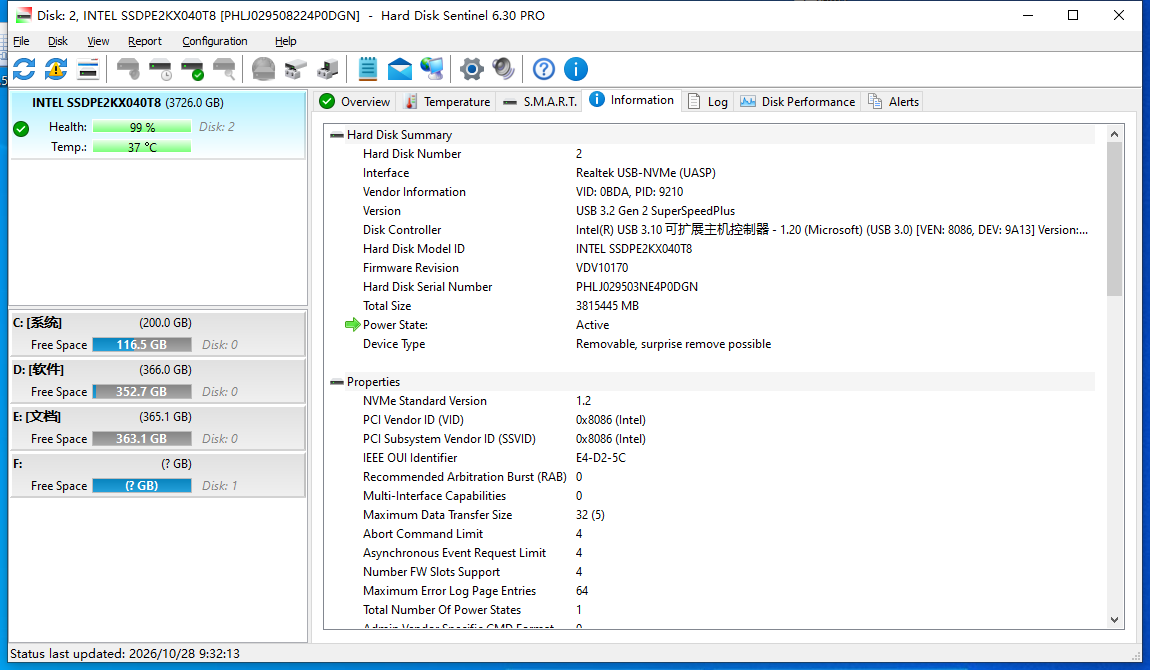Switch to the Temperature tab
The width and height of the screenshot is (1150, 670).
[447, 102]
